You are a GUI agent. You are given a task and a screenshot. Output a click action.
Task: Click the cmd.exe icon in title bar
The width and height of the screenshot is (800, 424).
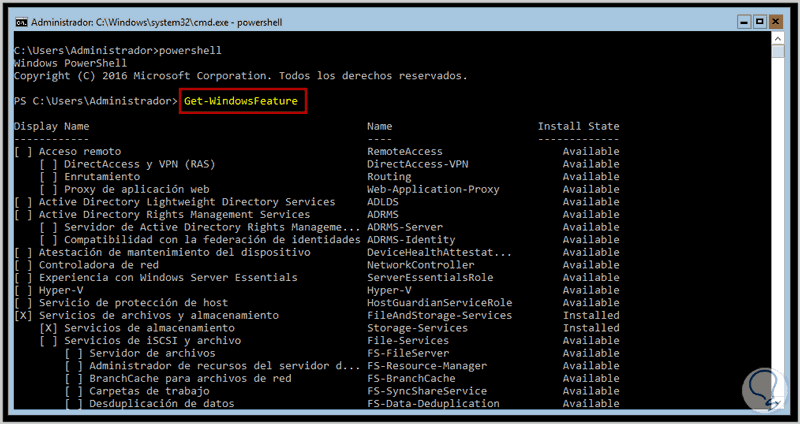click(19, 19)
